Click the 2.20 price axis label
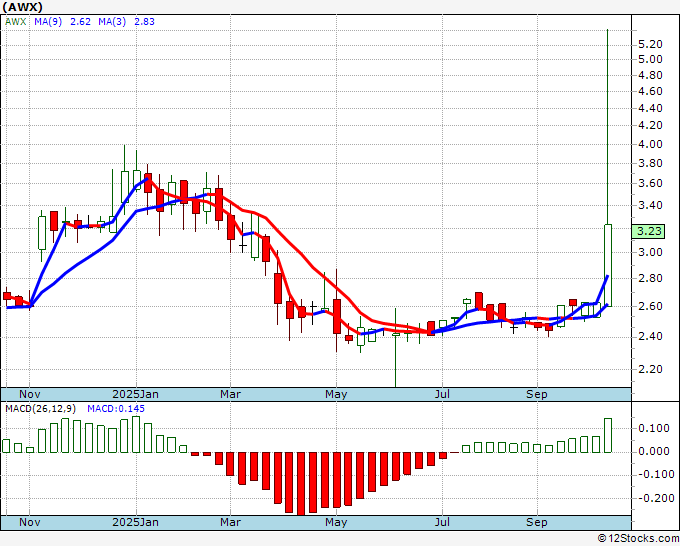This screenshot has height=546, width=680. pos(650,369)
